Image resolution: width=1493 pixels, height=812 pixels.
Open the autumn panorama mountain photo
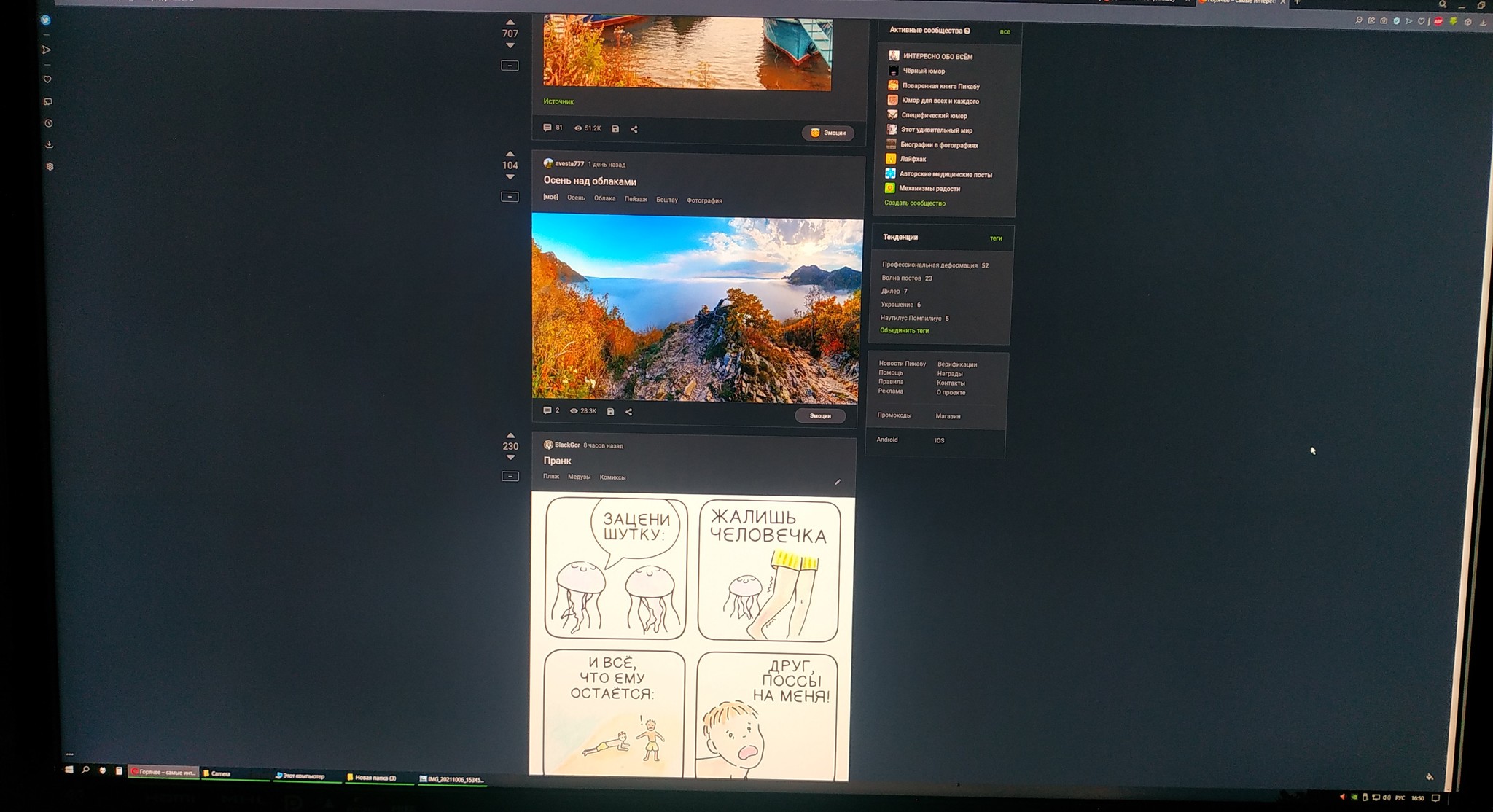click(x=697, y=308)
